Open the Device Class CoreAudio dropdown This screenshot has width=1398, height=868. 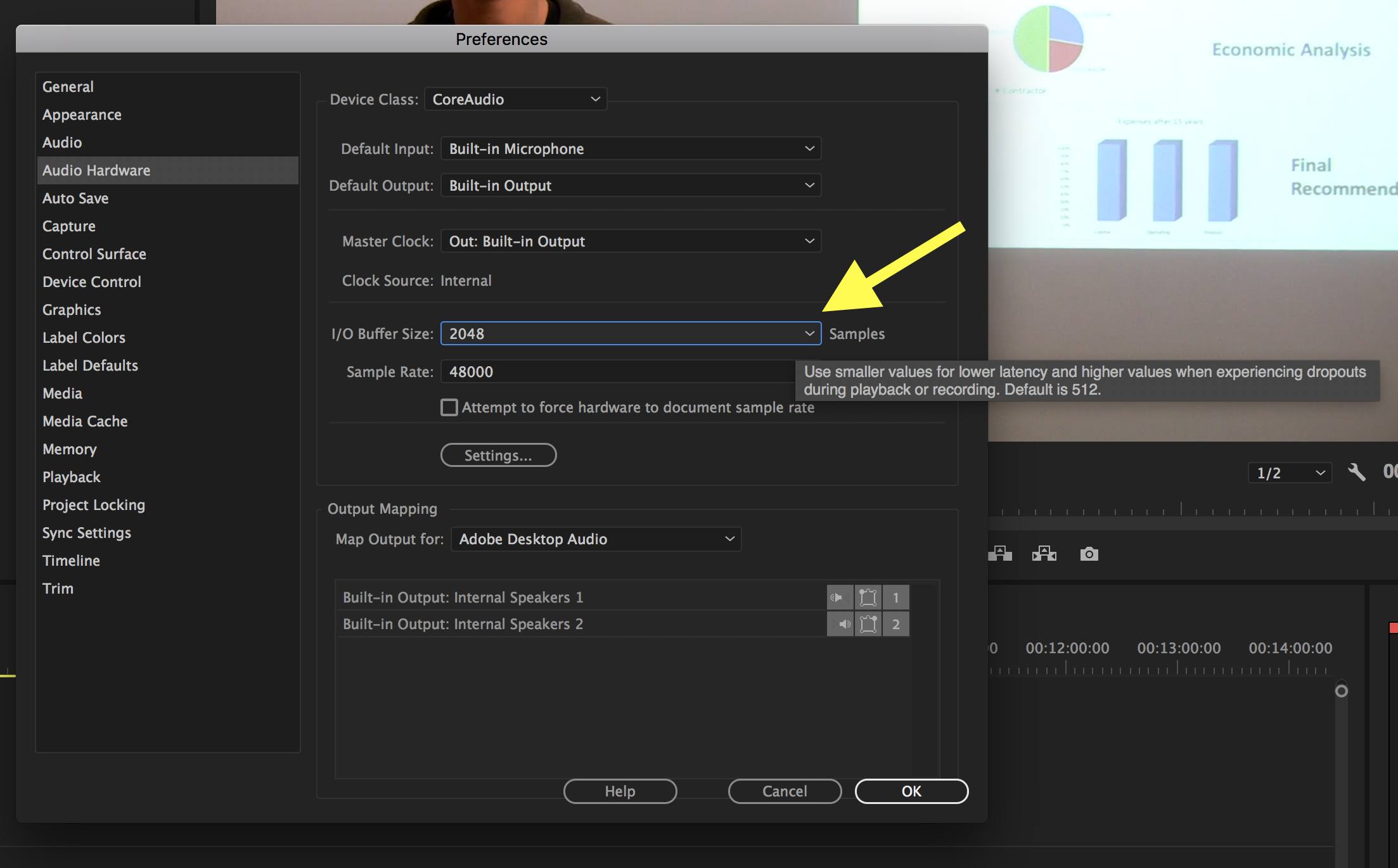point(515,99)
